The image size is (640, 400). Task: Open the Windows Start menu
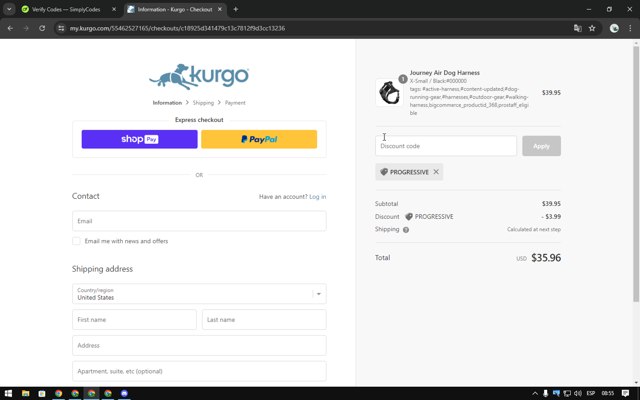click(8, 393)
